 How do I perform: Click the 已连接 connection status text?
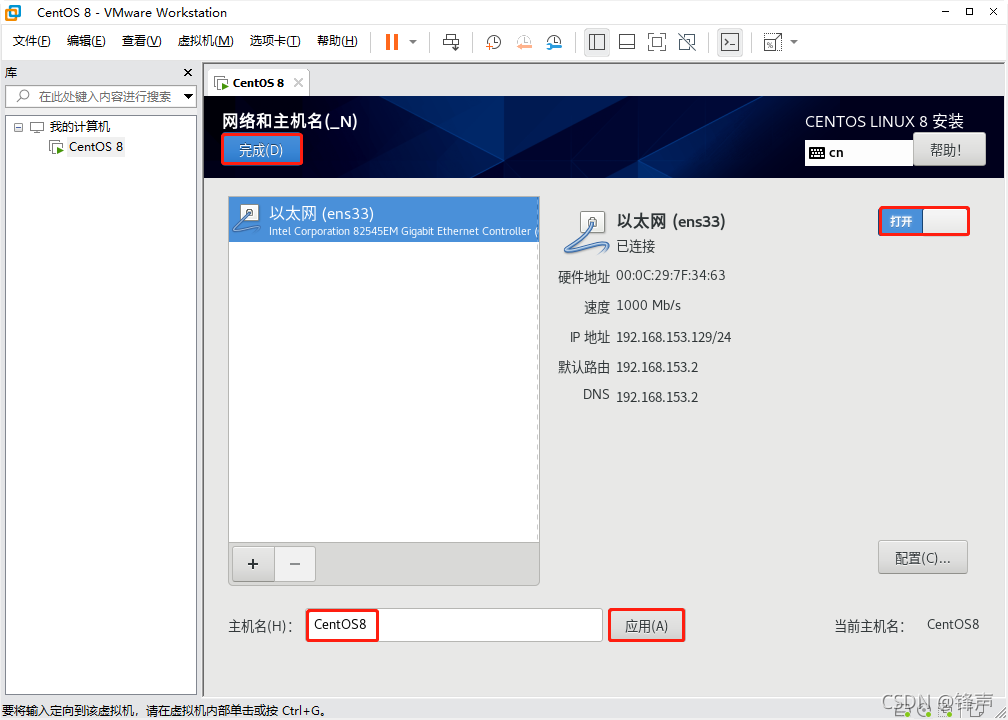click(636, 246)
